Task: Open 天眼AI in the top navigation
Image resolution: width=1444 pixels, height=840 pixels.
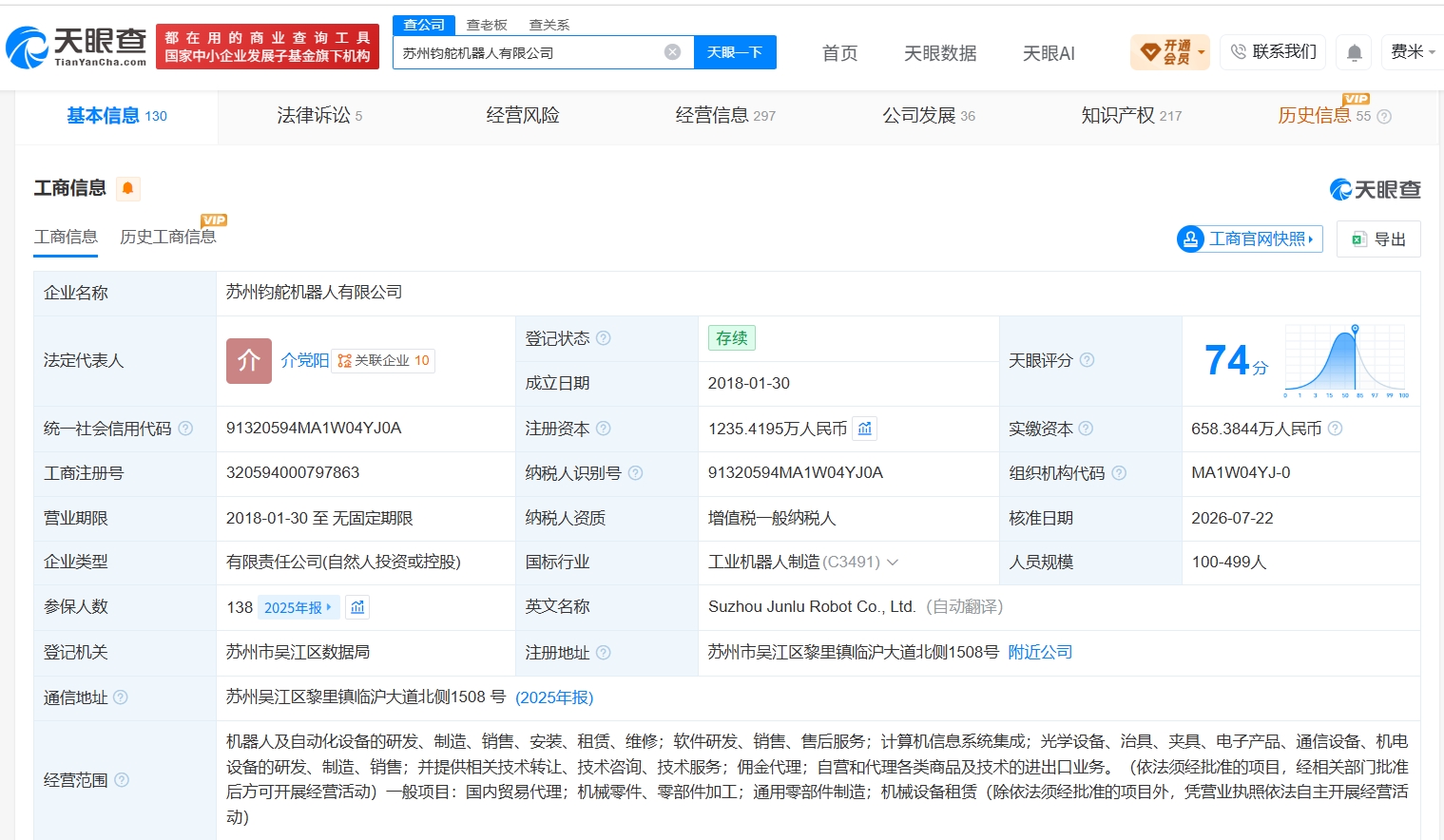Action: 1049,53
